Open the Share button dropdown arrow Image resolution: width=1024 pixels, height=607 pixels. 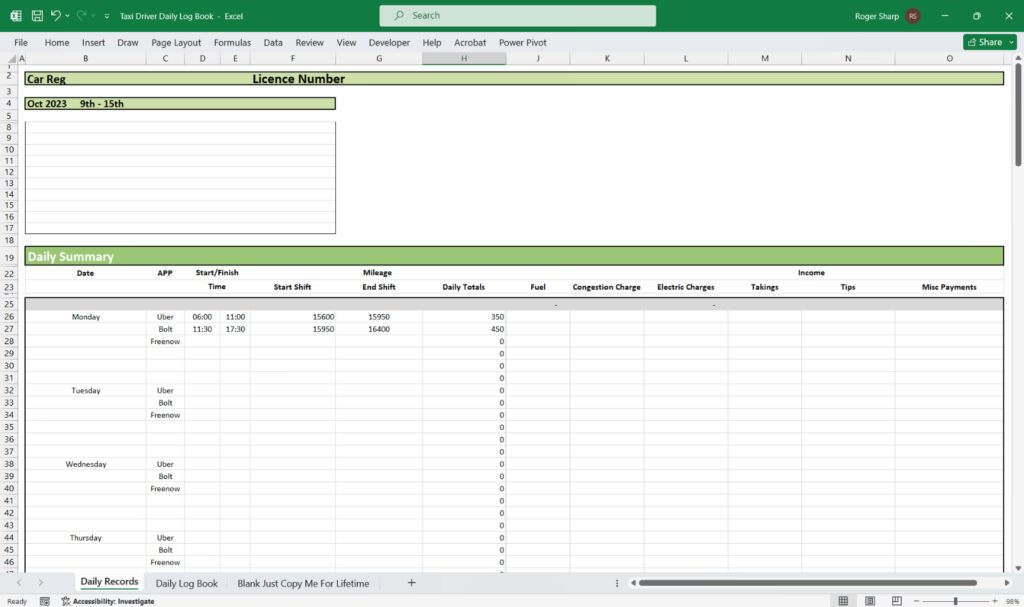click(1010, 42)
